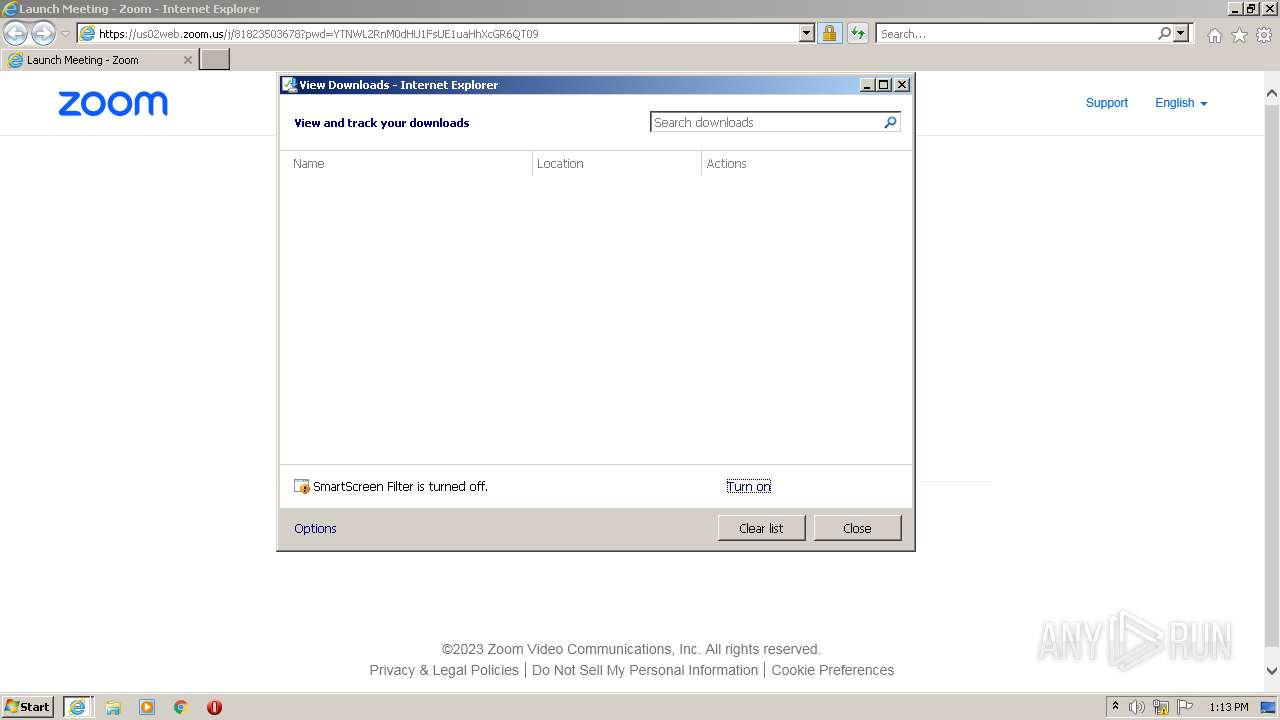
Task: Click the browser Search box
Action: [x=1015, y=33]
